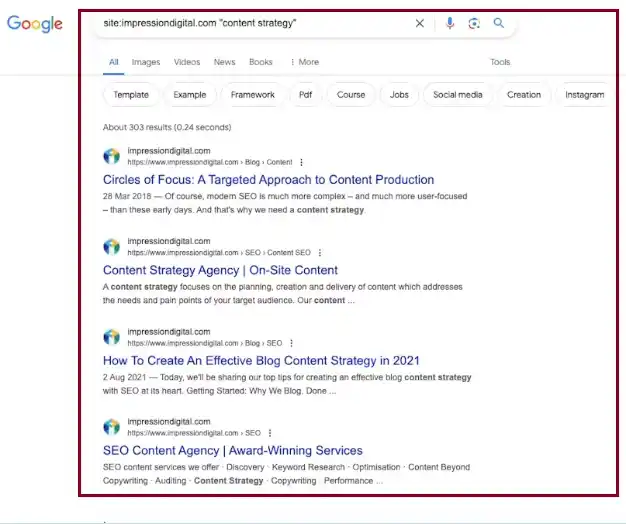Viewport: 626px width, 524px height.
Task: Open three-dot menu for last SEO result
Action: coord(270,433)
